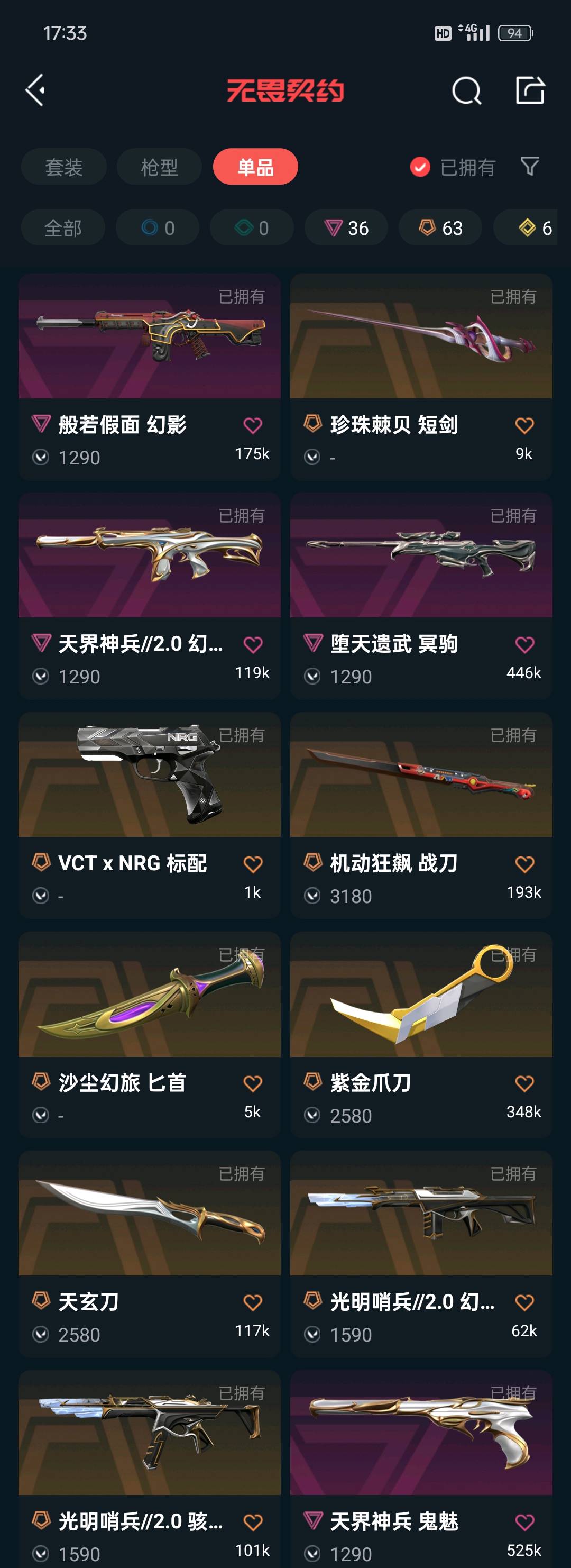The image size is (571, 1568).
Task: Switch to the 枪型 tab
Action: tap(159, 167)
